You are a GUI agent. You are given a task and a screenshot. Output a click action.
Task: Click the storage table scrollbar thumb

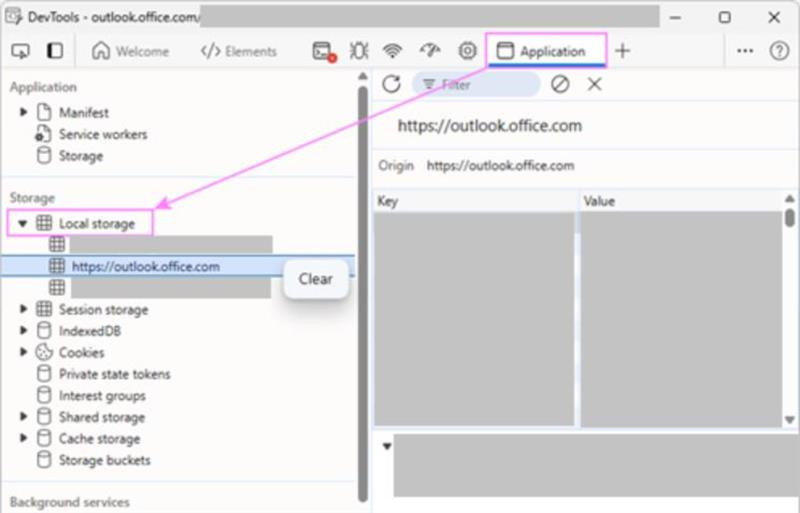pyautogui.click(x=790, y=216)
